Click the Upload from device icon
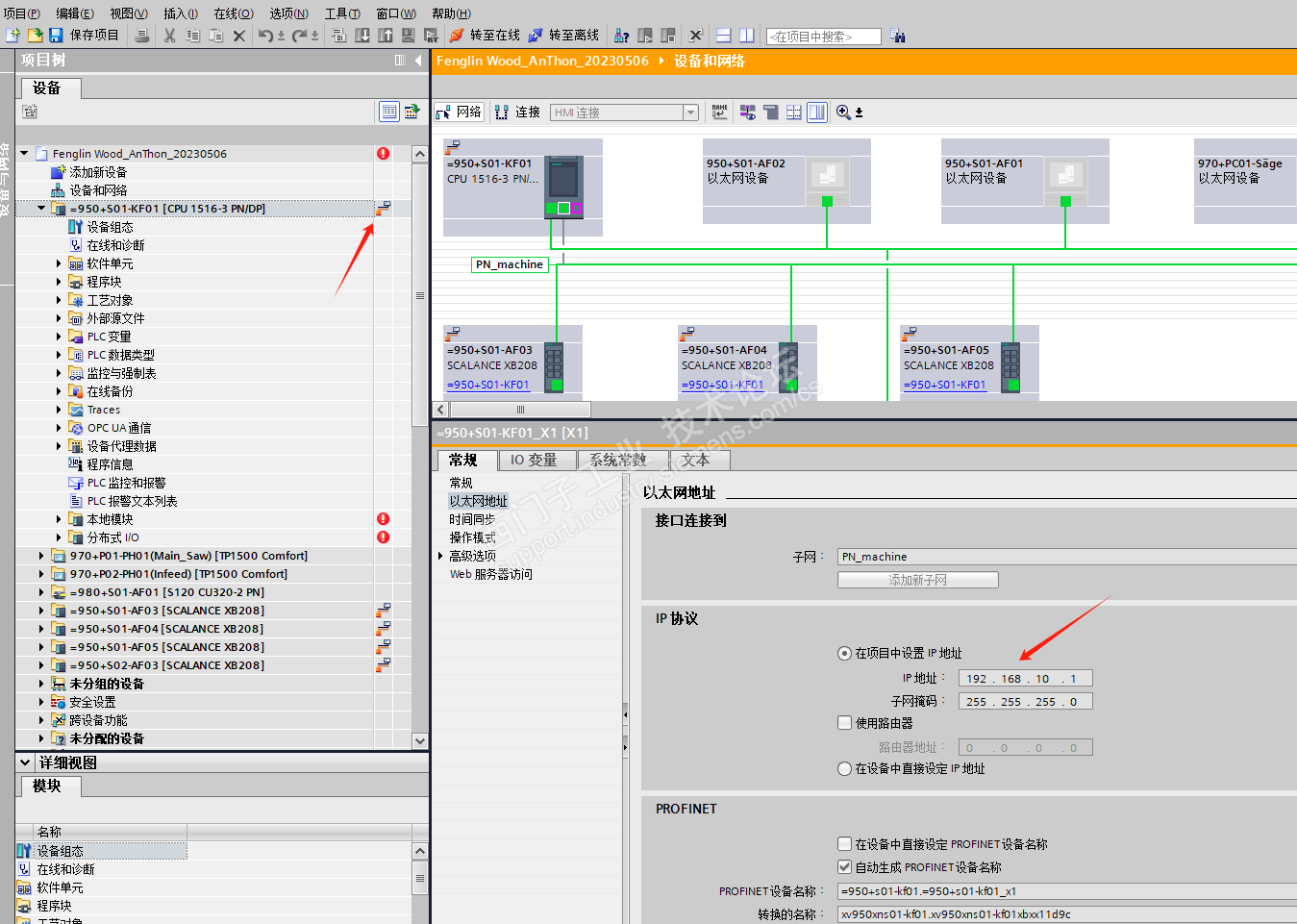Viewport: 1297px width, 924px height. pos(386,36)
